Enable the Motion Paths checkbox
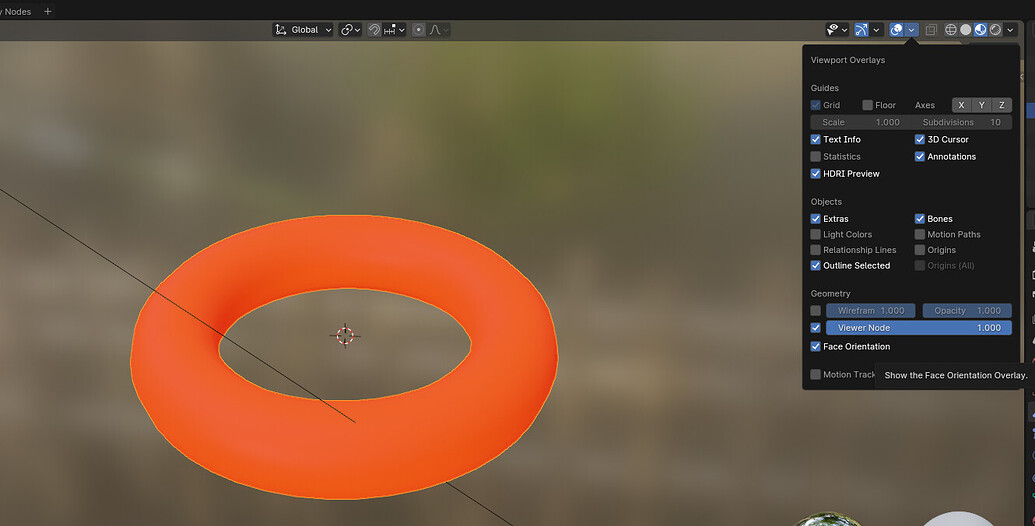The width and height of the screenshot is (1035, 526). click(x=919, y=234)
